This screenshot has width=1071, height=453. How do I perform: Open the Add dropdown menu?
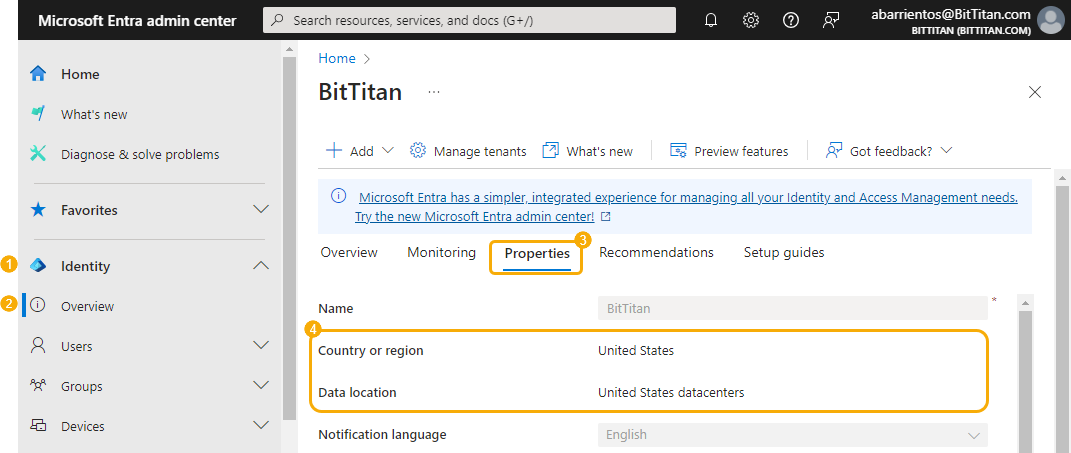point(360,151)
